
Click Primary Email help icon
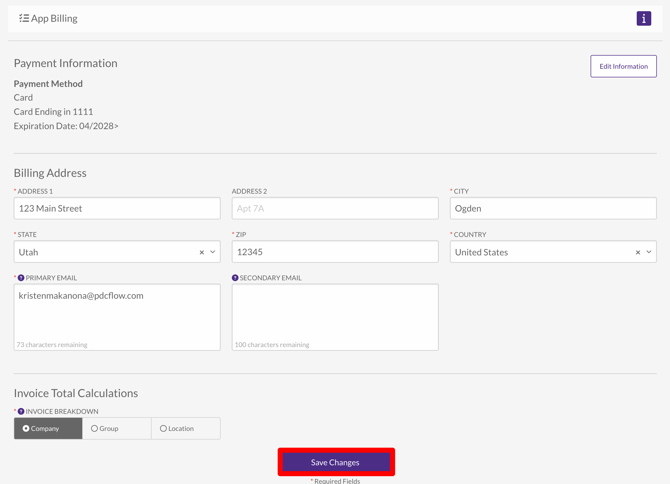coord(21,278)
